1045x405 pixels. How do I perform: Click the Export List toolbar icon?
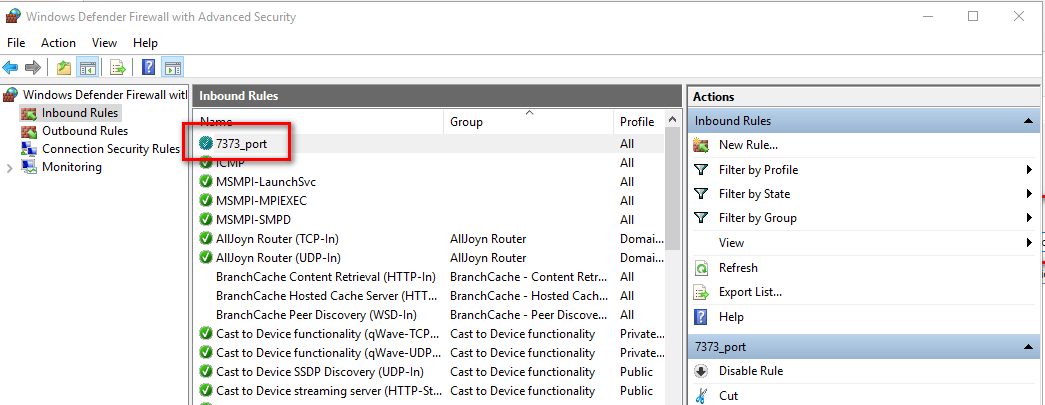click(x=118, y=67)
